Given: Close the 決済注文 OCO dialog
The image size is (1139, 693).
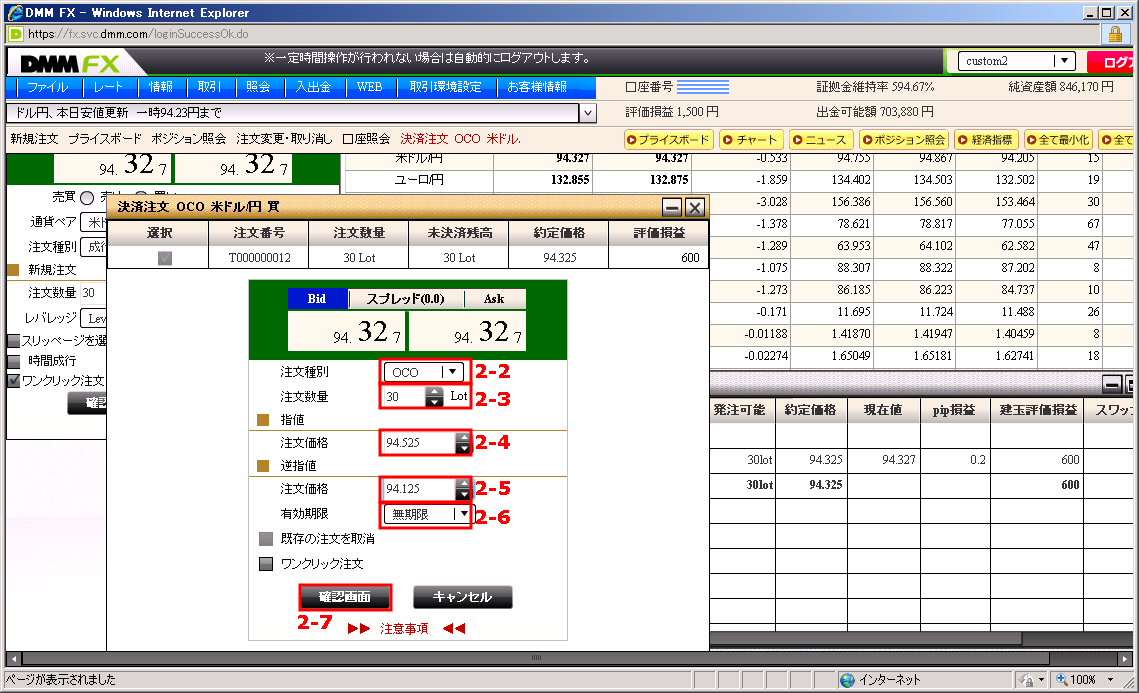Looking at the screenshot, I should tap(695, 208).
